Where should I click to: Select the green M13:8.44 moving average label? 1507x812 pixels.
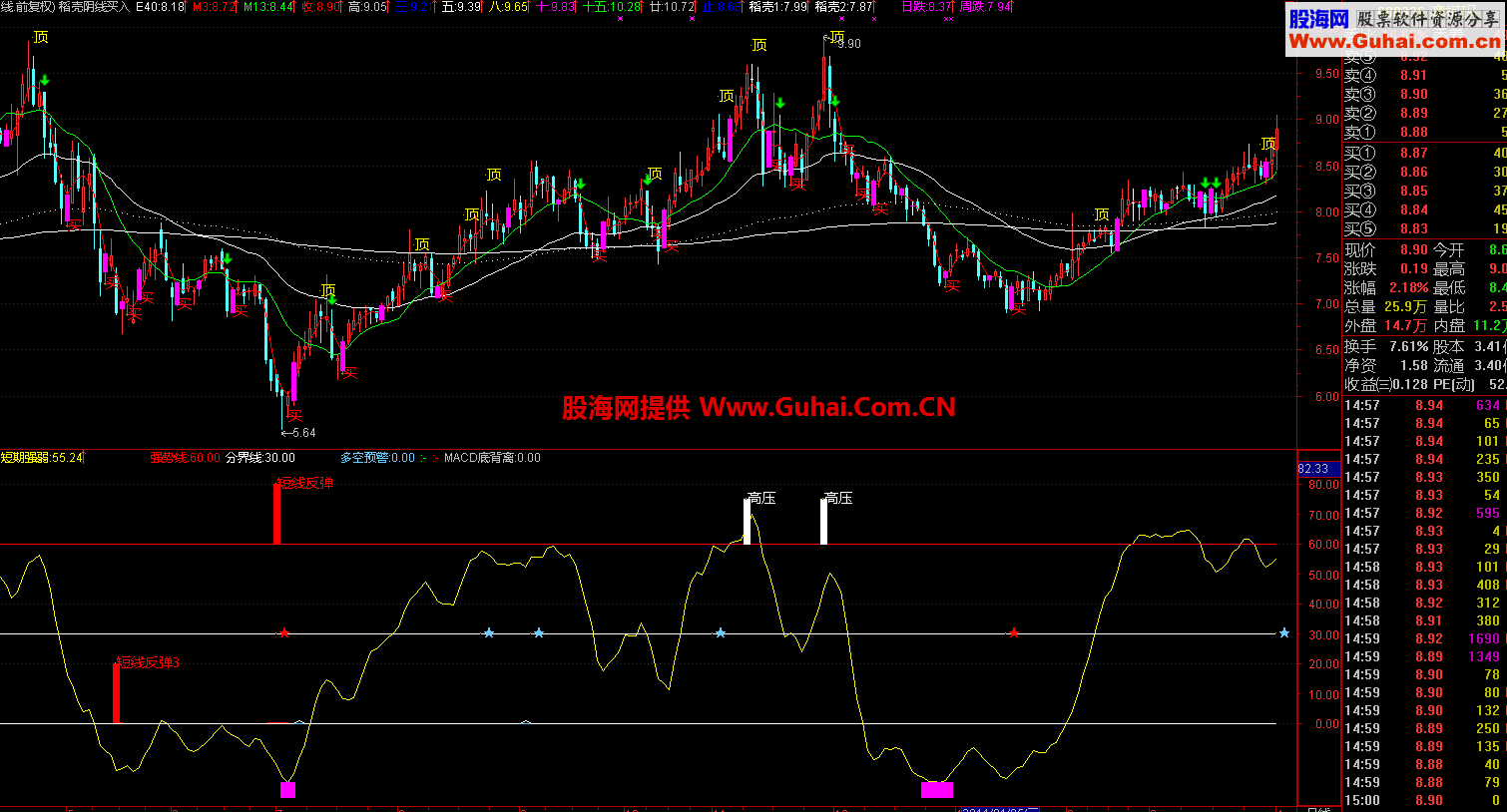pos(269,7)
